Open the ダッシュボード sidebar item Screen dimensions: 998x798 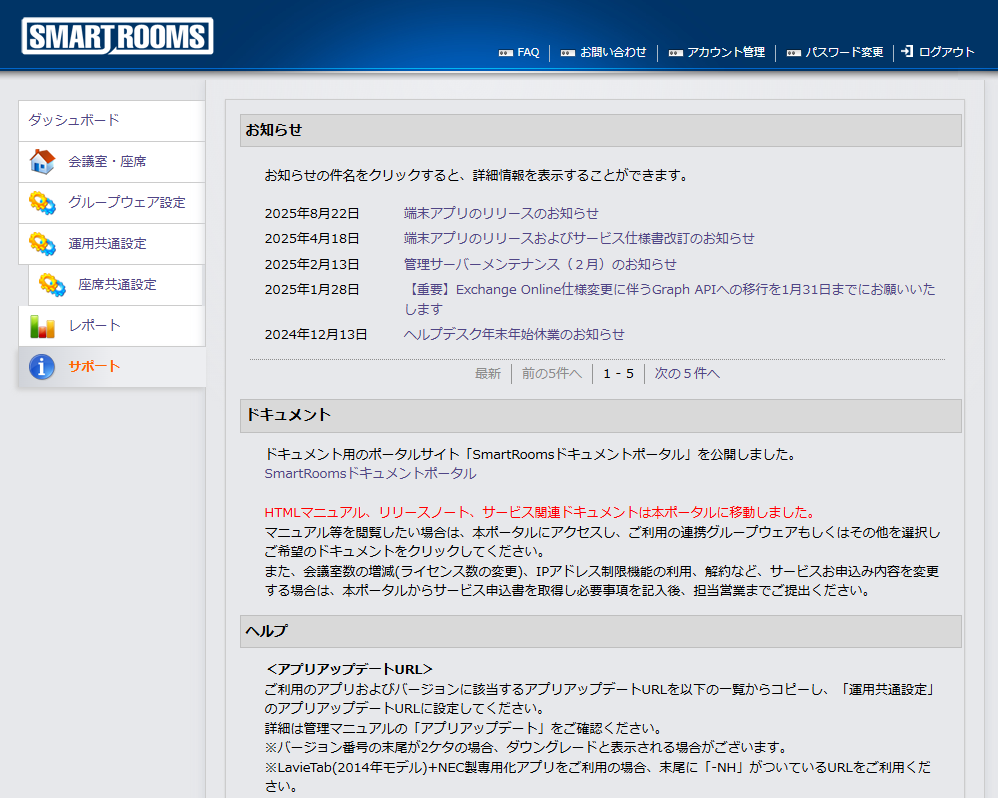pyautogui.click(x=74, y=120)
